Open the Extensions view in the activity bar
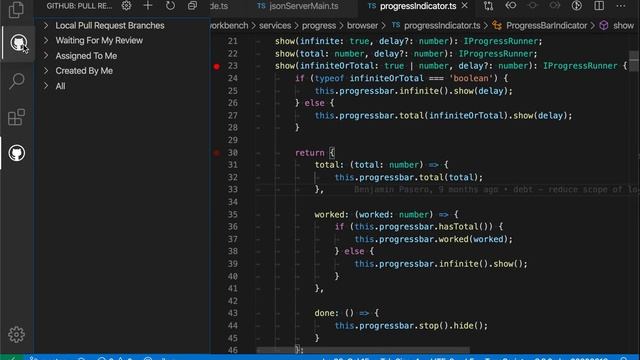 pos(16,117)
